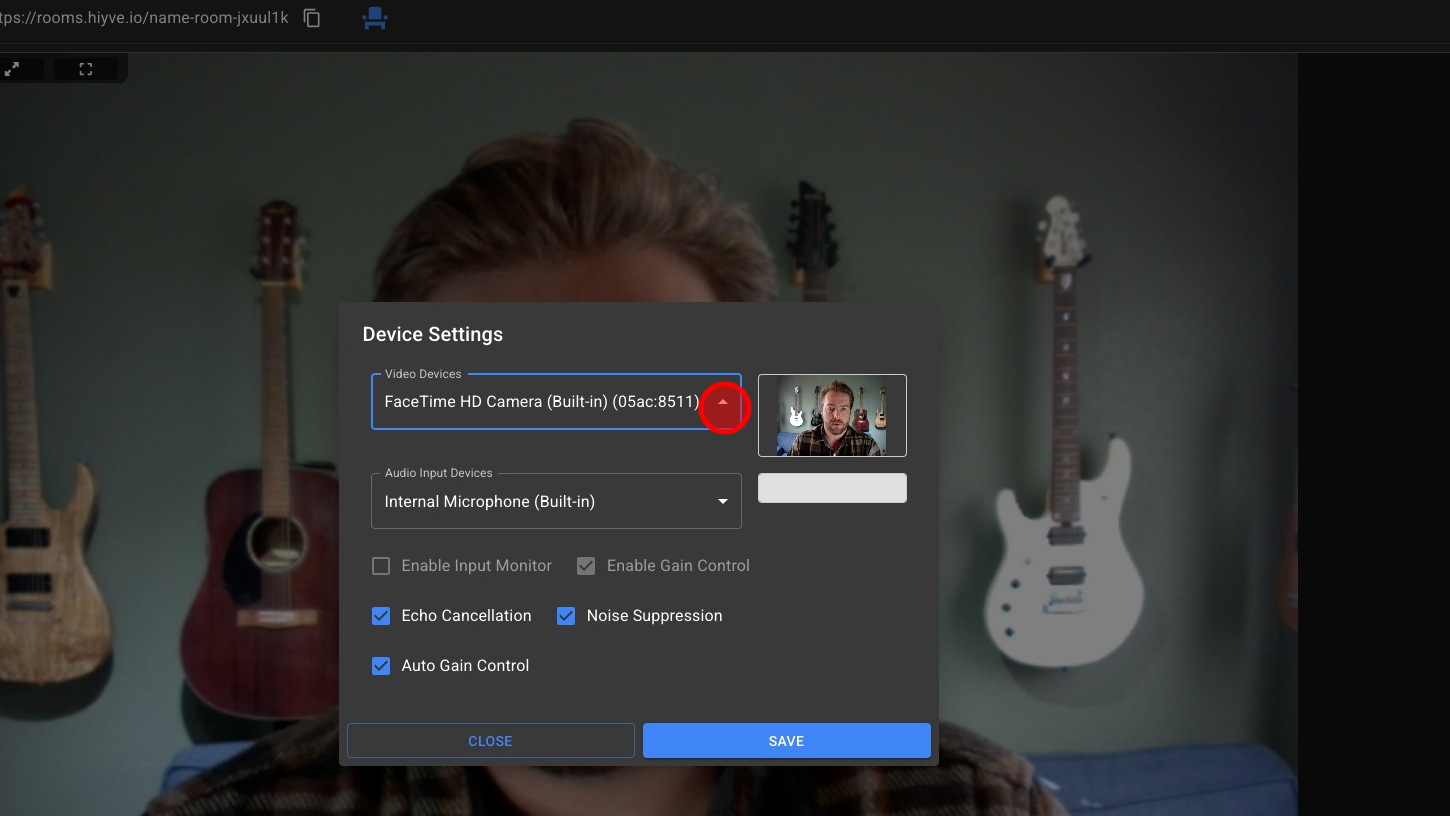Open the Audio Input Devices dropdown arrow
Screen dimensions: 1450x816
723,501
